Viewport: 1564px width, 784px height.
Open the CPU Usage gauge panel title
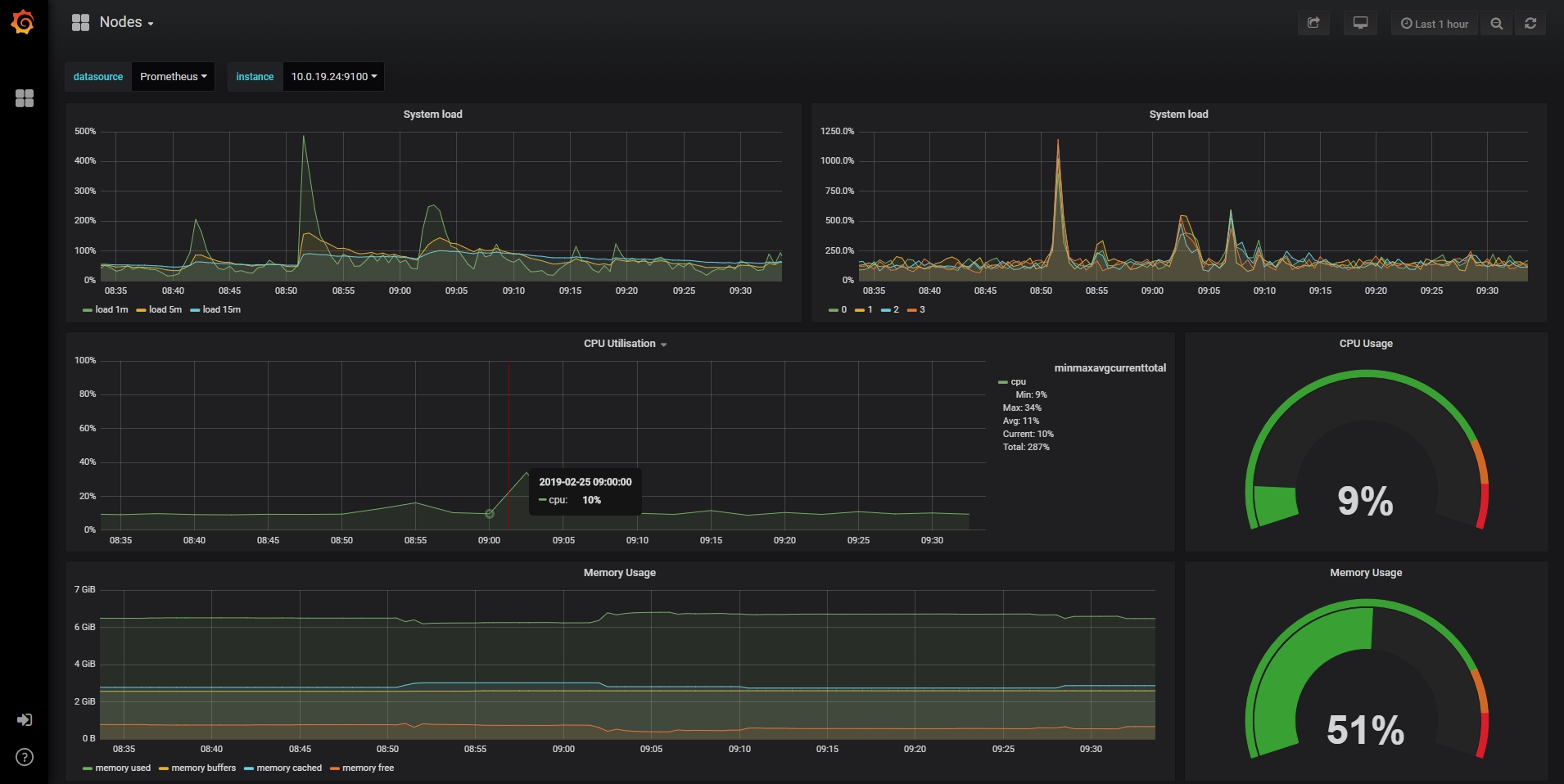(x=1366, y=344)
